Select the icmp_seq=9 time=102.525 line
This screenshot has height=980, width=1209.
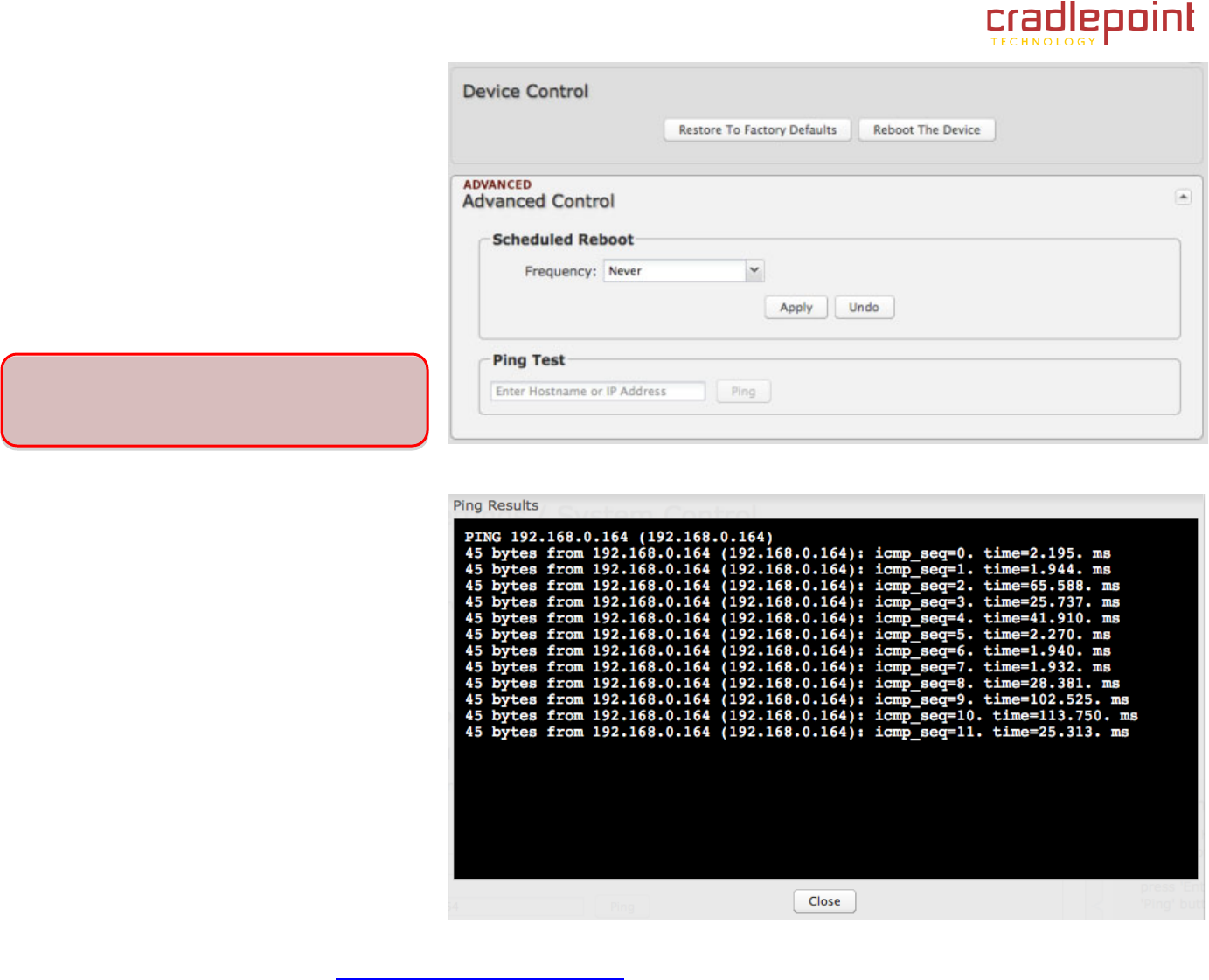pyautogui.click(x=796, y=699)
